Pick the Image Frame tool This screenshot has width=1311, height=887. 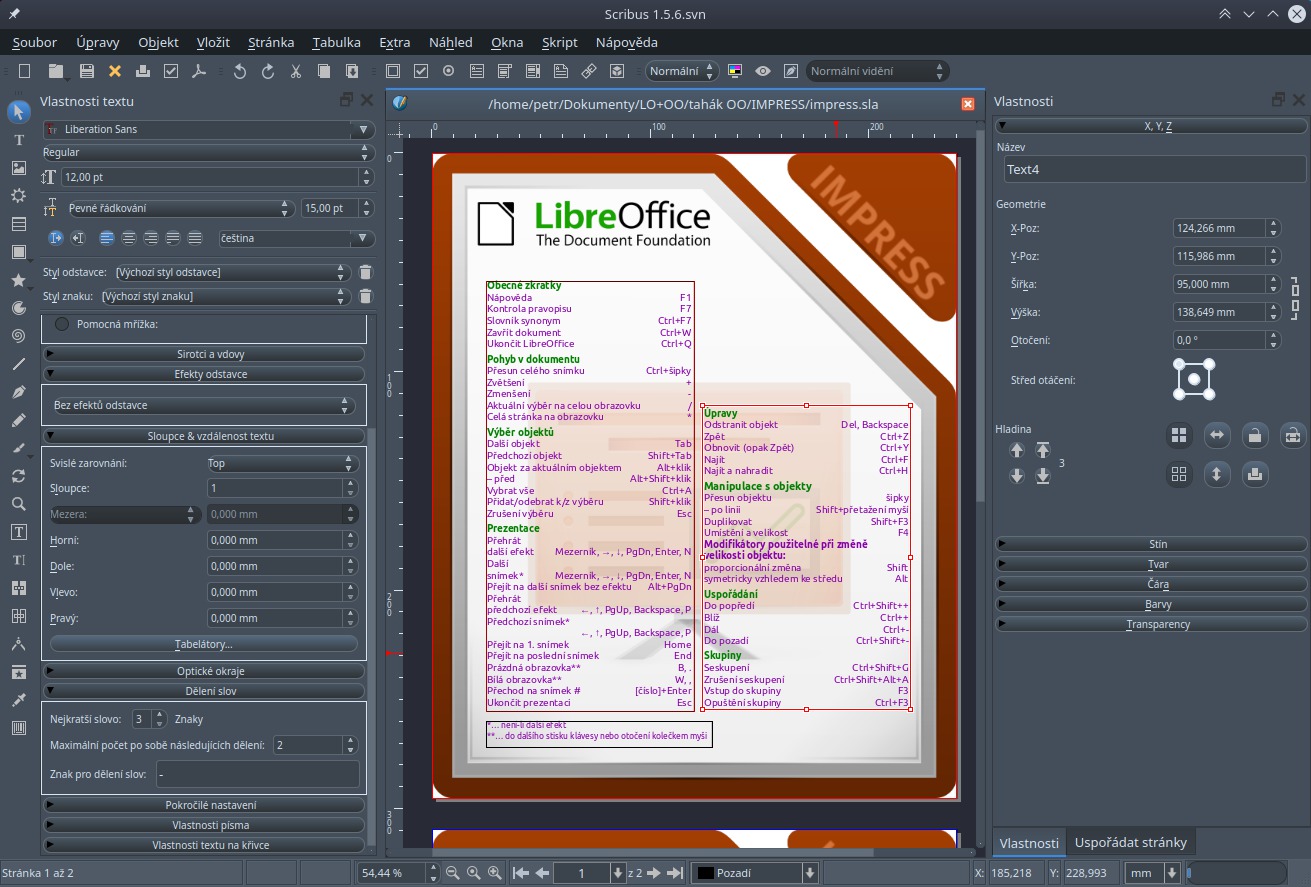18,168
